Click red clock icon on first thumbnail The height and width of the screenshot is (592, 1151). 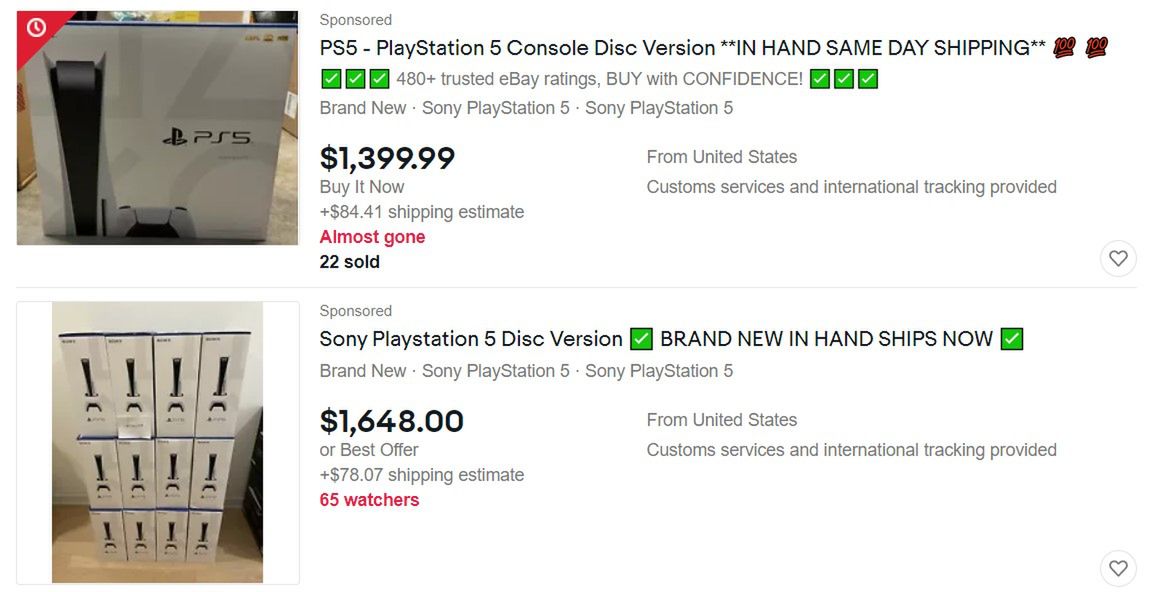(36, 27)
